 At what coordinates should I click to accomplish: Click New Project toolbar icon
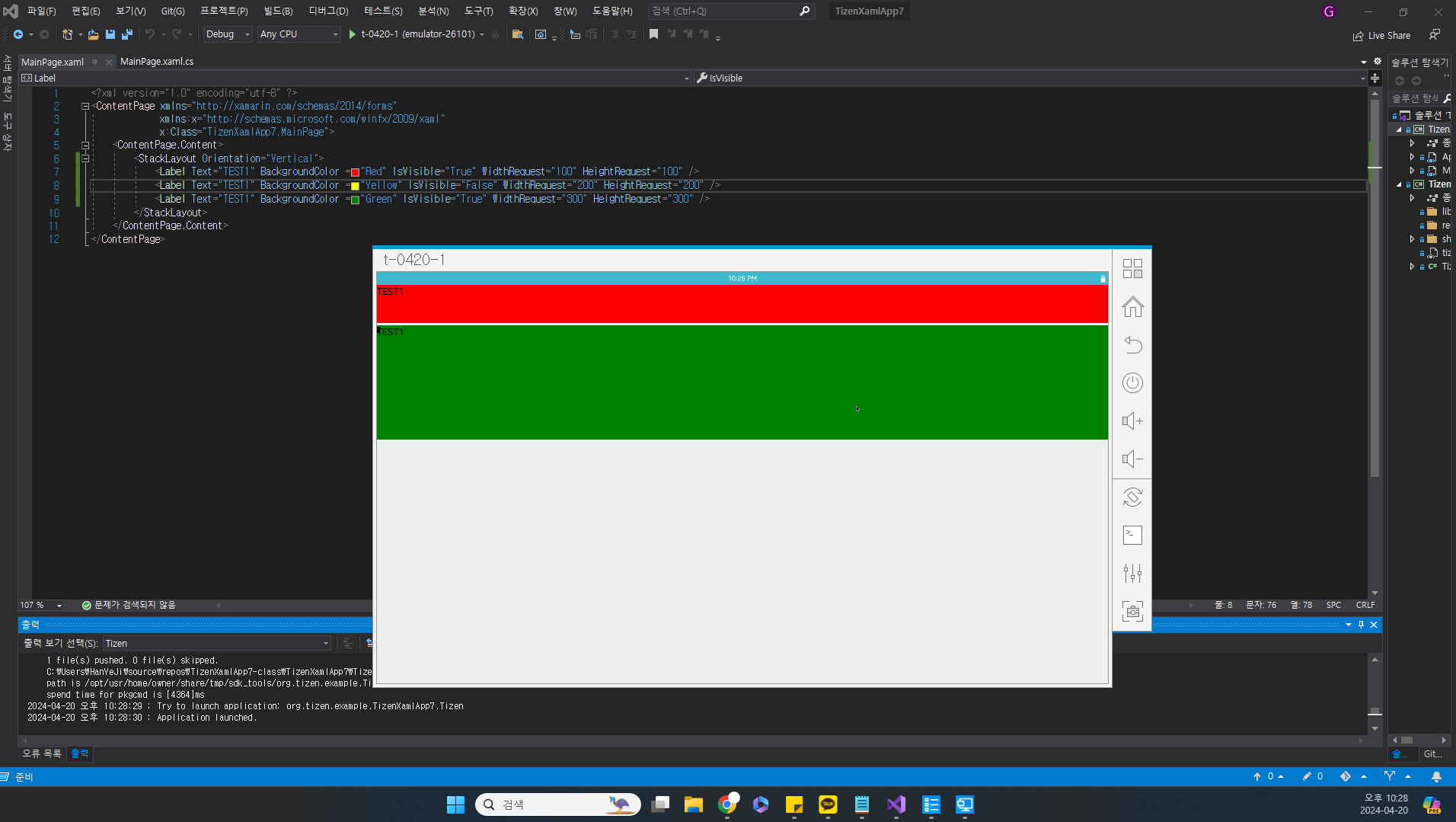pyautogui.click(x=67, y=34)
